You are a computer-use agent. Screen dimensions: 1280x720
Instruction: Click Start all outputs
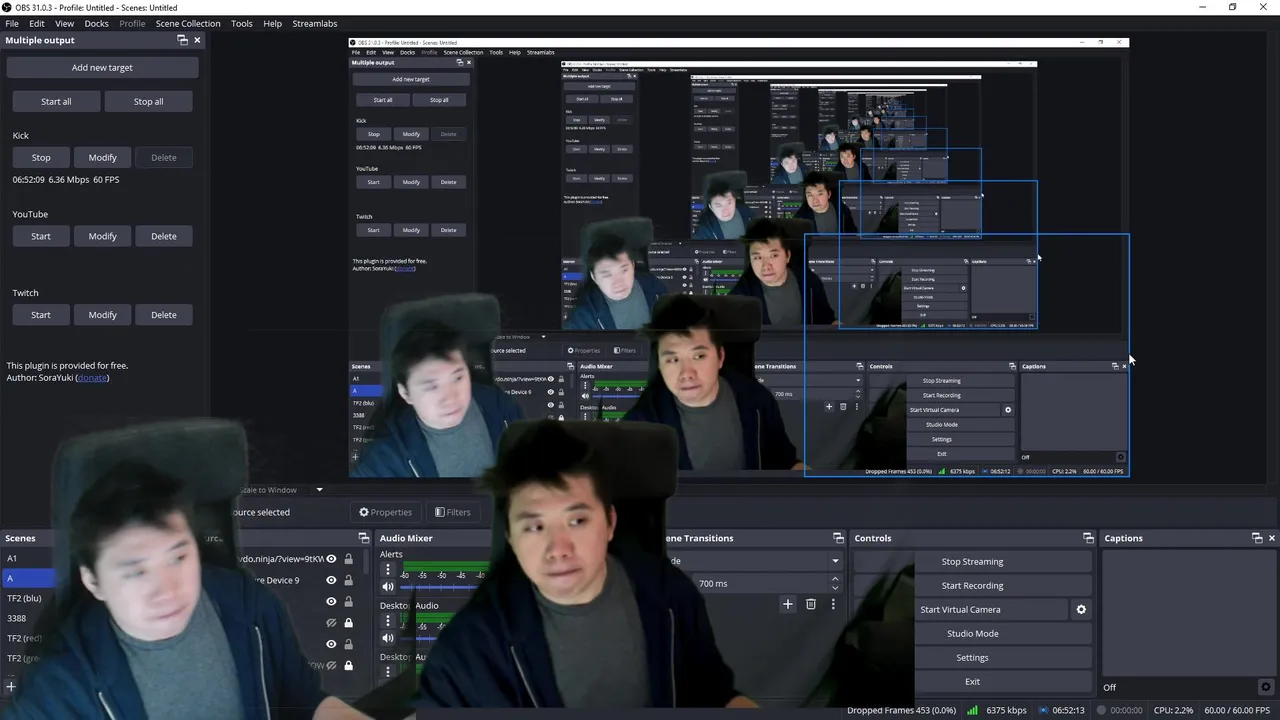pyautogui.click(x=56, y=101)
